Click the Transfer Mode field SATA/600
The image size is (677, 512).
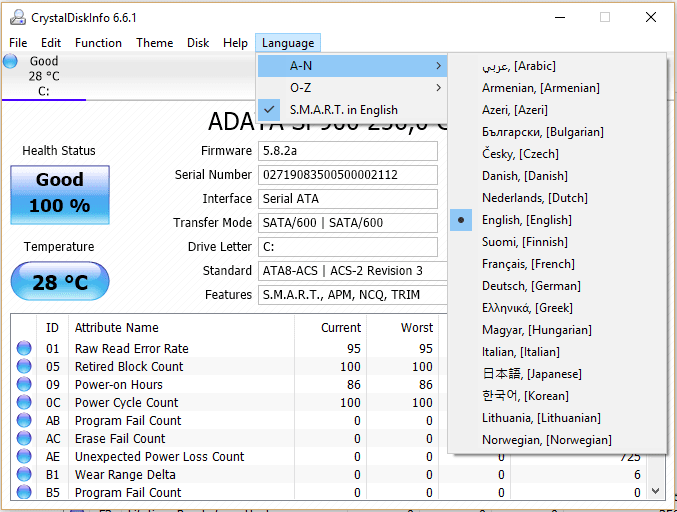348,223
